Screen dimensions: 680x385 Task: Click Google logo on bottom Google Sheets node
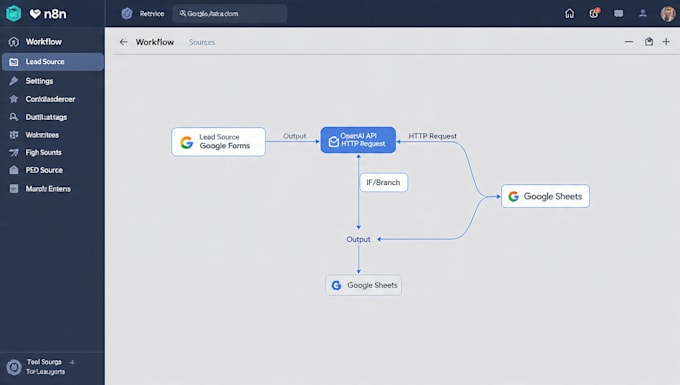[336, 285]
